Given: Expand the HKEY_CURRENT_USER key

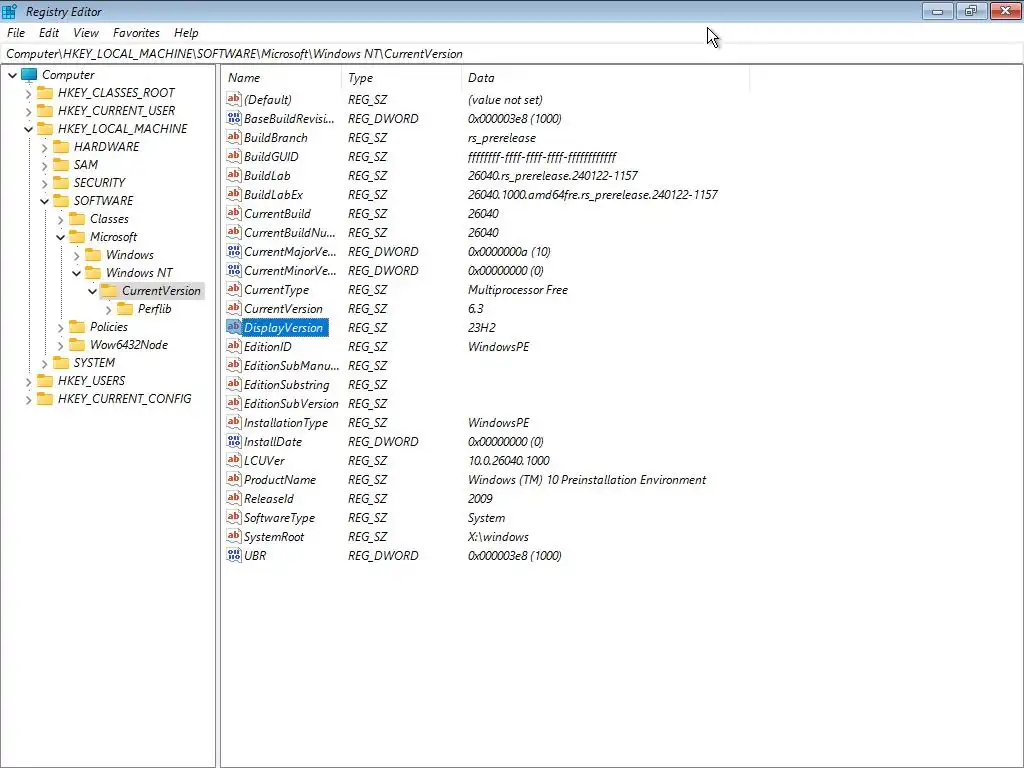Looking at the screenshot, I should pos(28,111).
